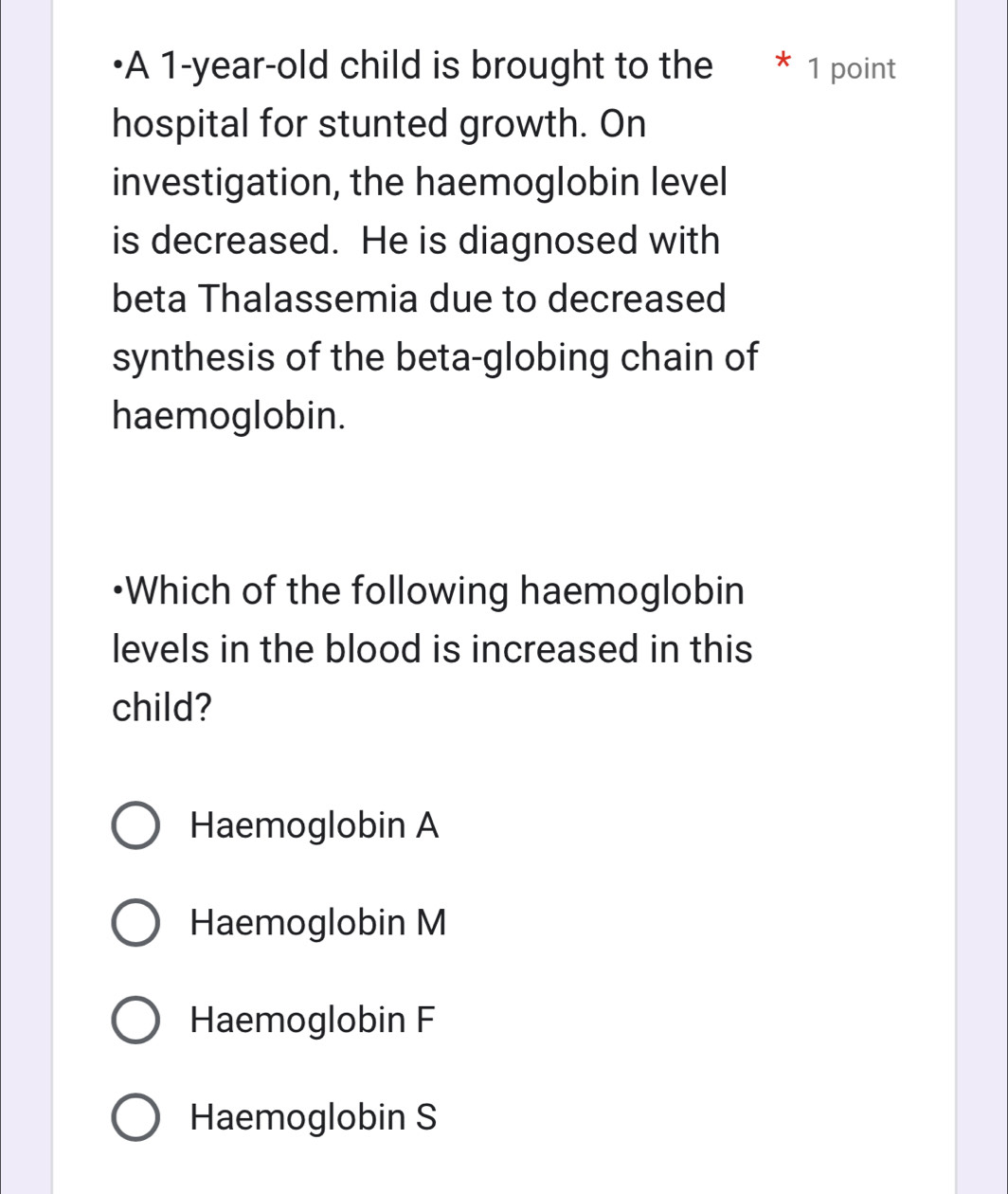Click the 1 point label
The width and height of the screenshot is (1008, 1194).
(x=850, y=68)
